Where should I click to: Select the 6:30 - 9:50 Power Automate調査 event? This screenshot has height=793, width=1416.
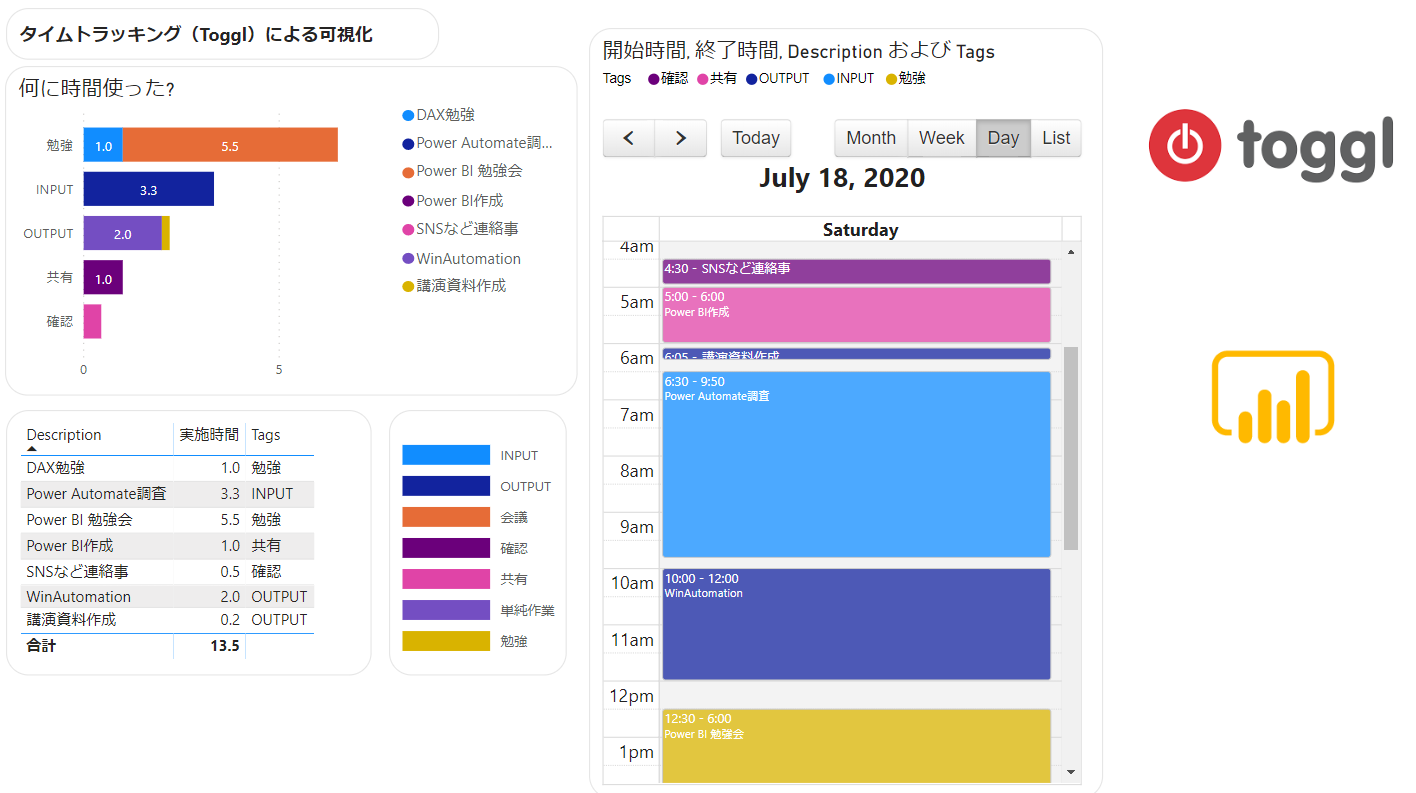(856, 464)
